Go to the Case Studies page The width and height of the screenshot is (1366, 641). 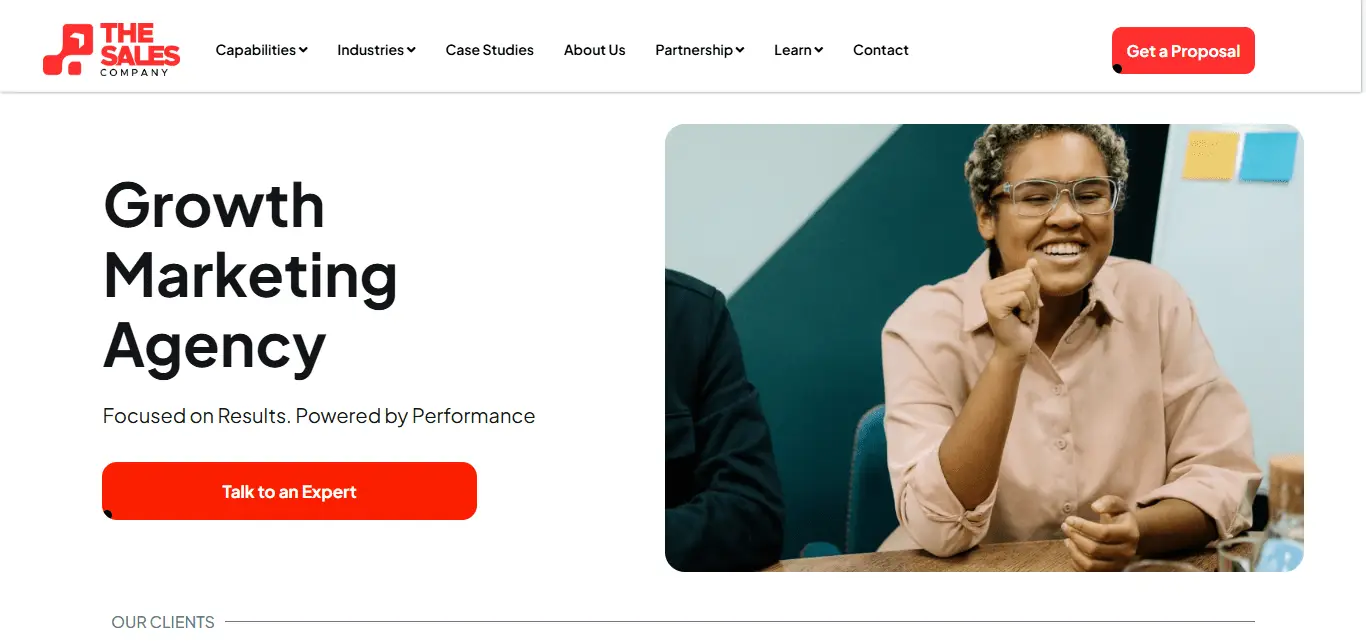point(490,50)
